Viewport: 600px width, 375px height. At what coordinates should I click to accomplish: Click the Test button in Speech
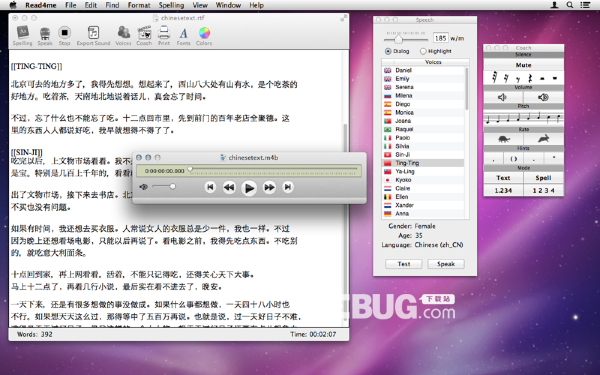click(x=404, y=264)
